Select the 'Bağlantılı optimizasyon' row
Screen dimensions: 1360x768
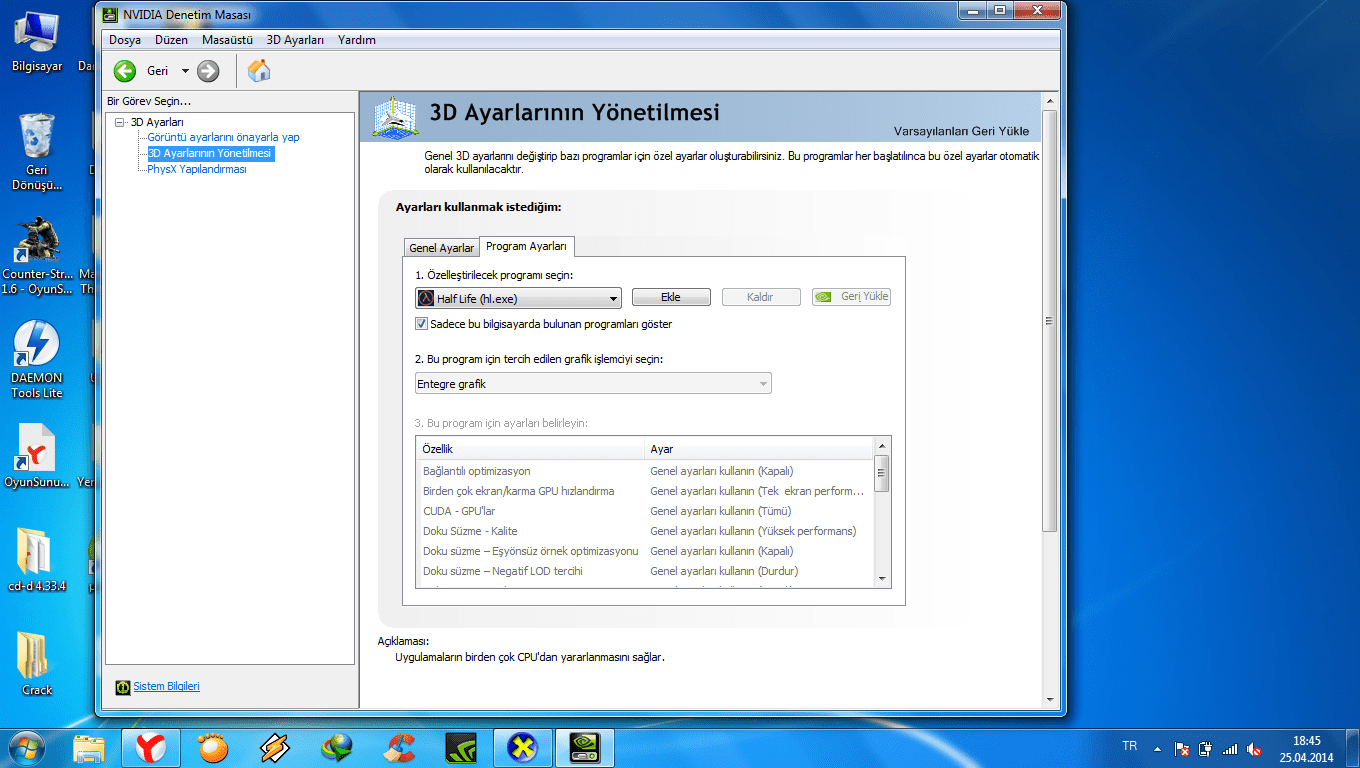click(x=645, y=471)
